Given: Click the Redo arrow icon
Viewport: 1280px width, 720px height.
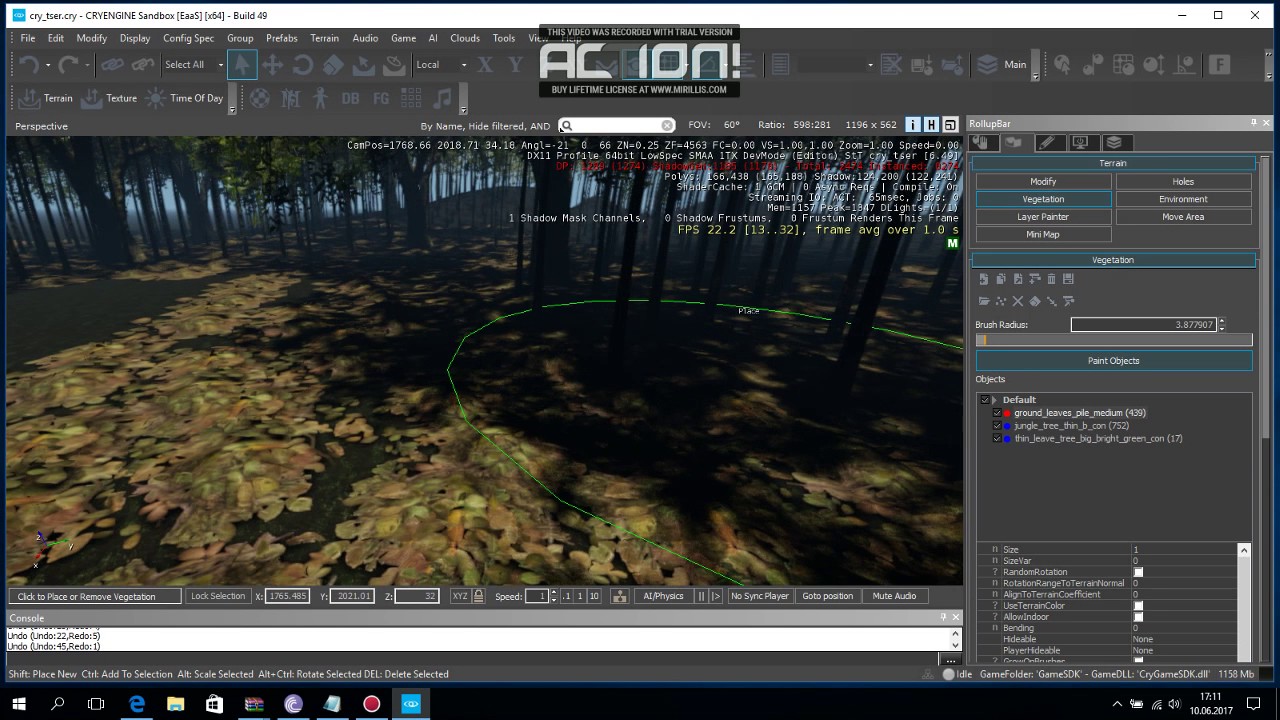Looking at the screenshot, I should (68, 65).
